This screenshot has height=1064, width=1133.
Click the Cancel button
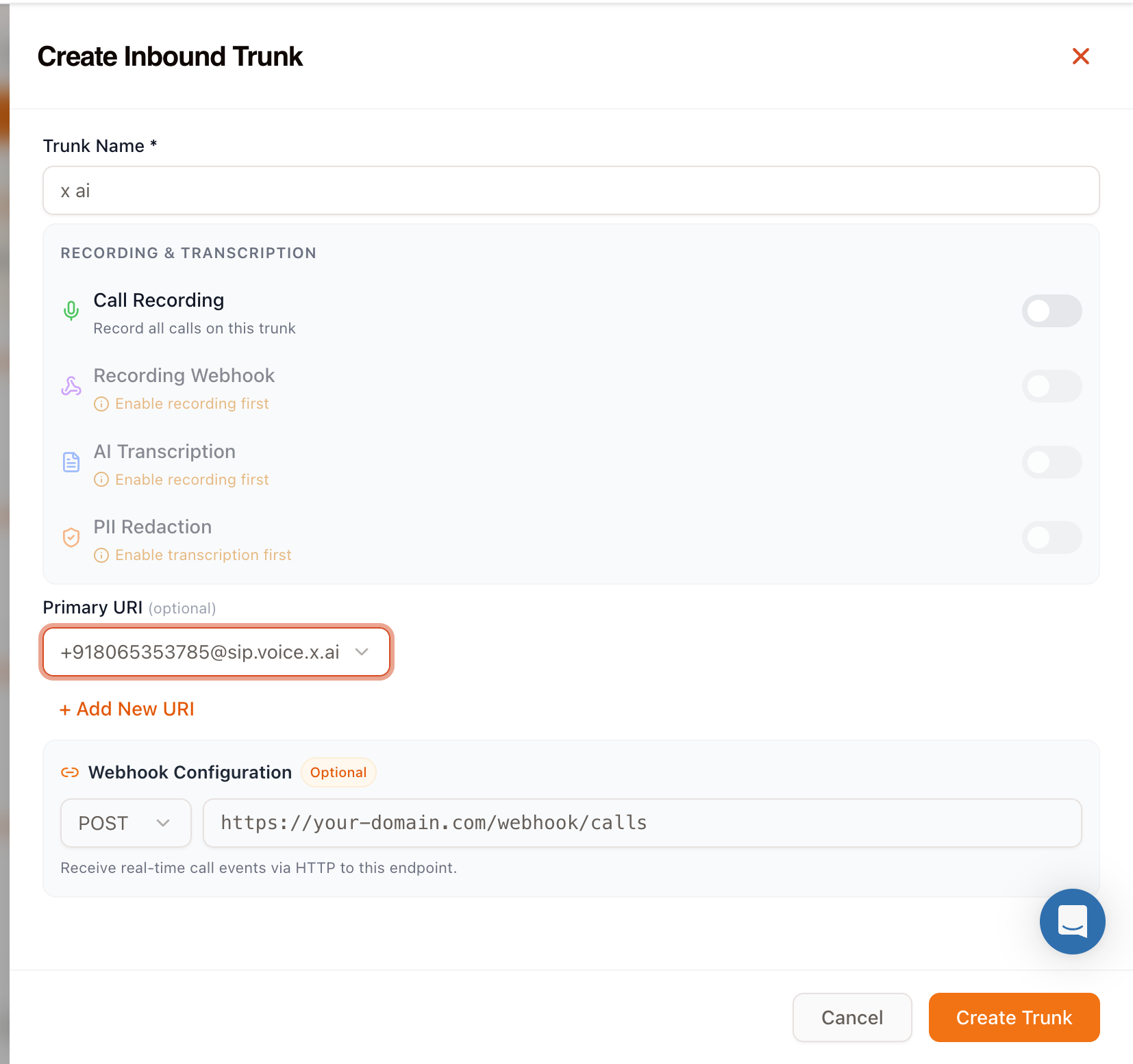pyautogui.click(x=852, y=1017)
